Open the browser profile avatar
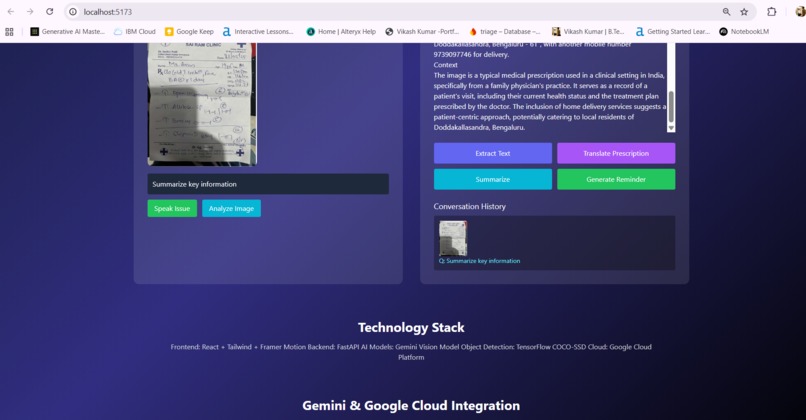This screenshot has height=420, width=806. [x=800, y=11]
